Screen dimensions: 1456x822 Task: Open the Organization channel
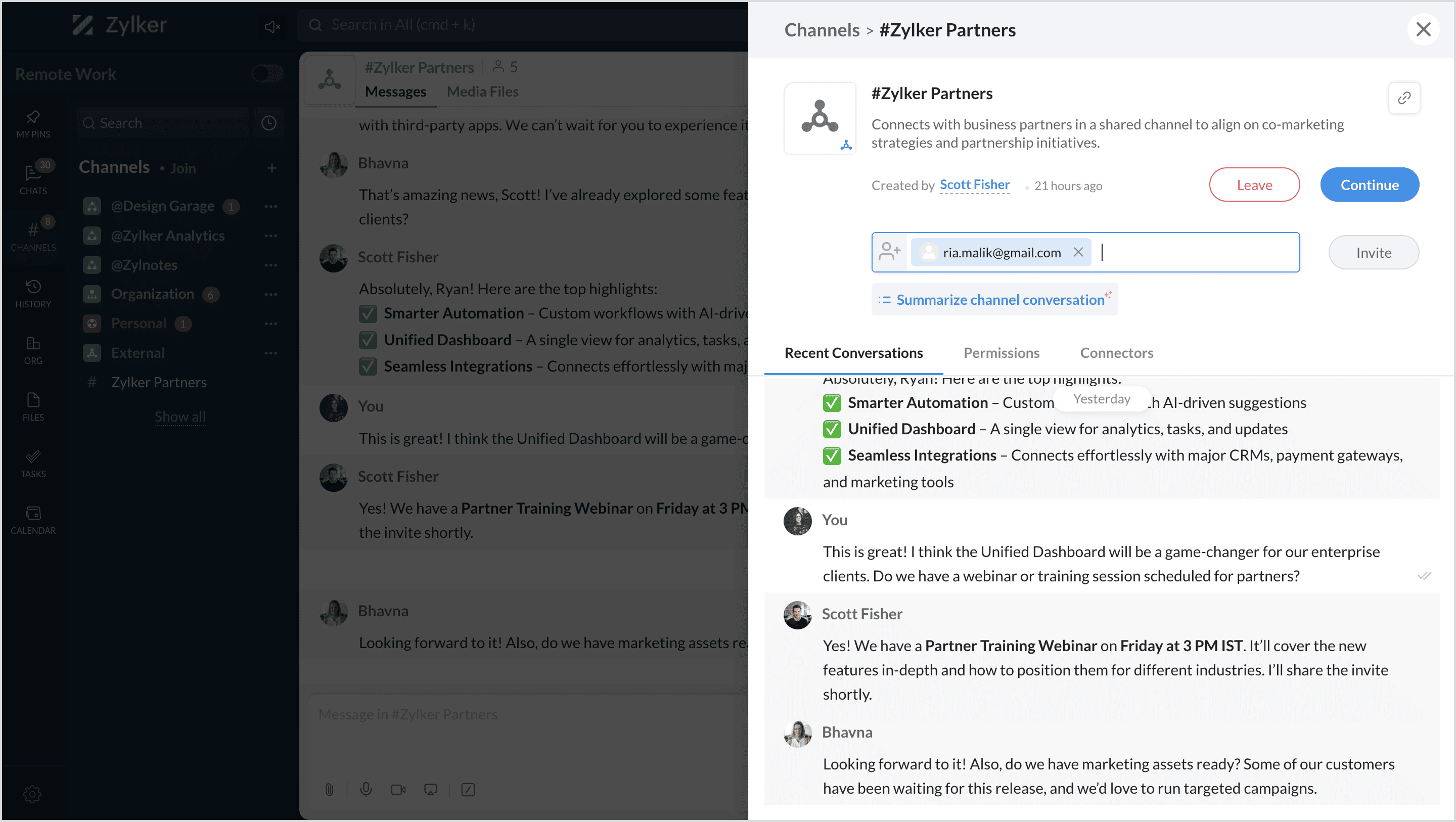click(152, 294)
